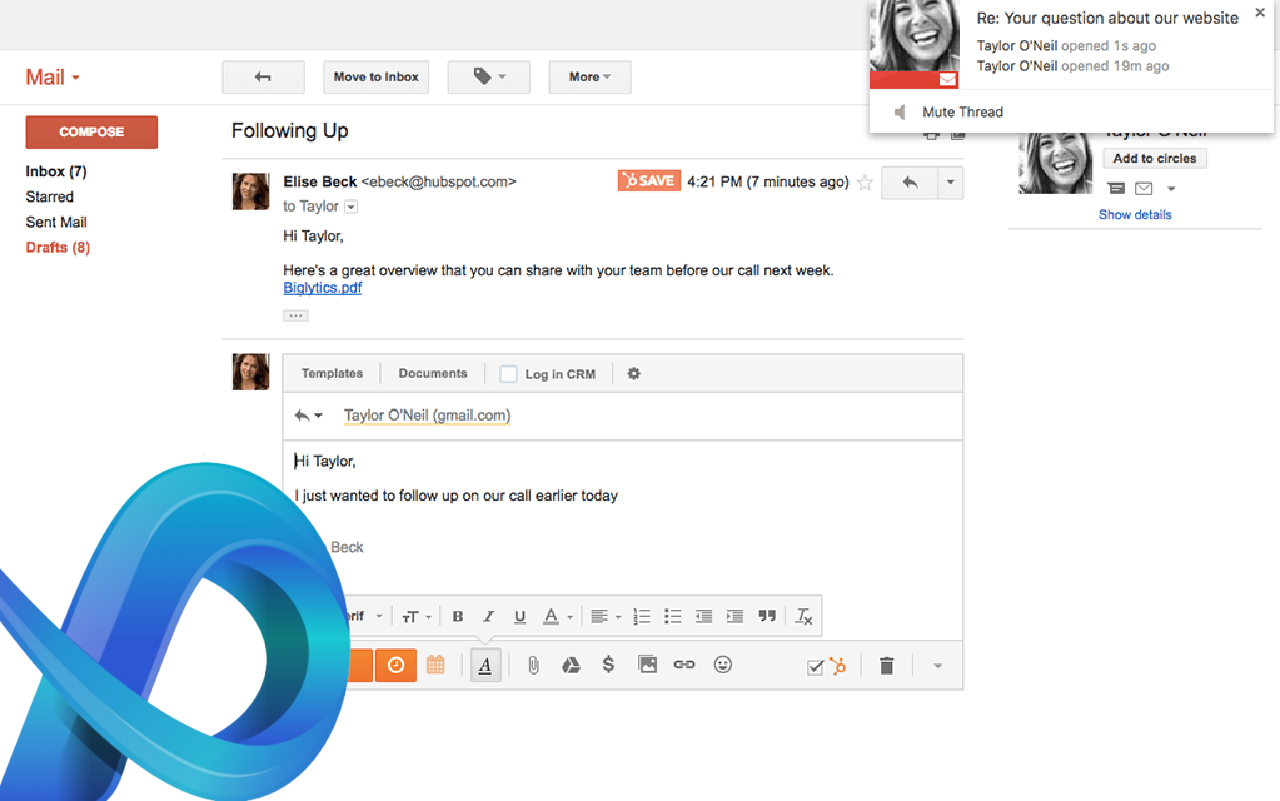This screenshot has height=801, width=1280.
Task: Open the reply type arrow dropdown
Action: (x=309, y=415)
